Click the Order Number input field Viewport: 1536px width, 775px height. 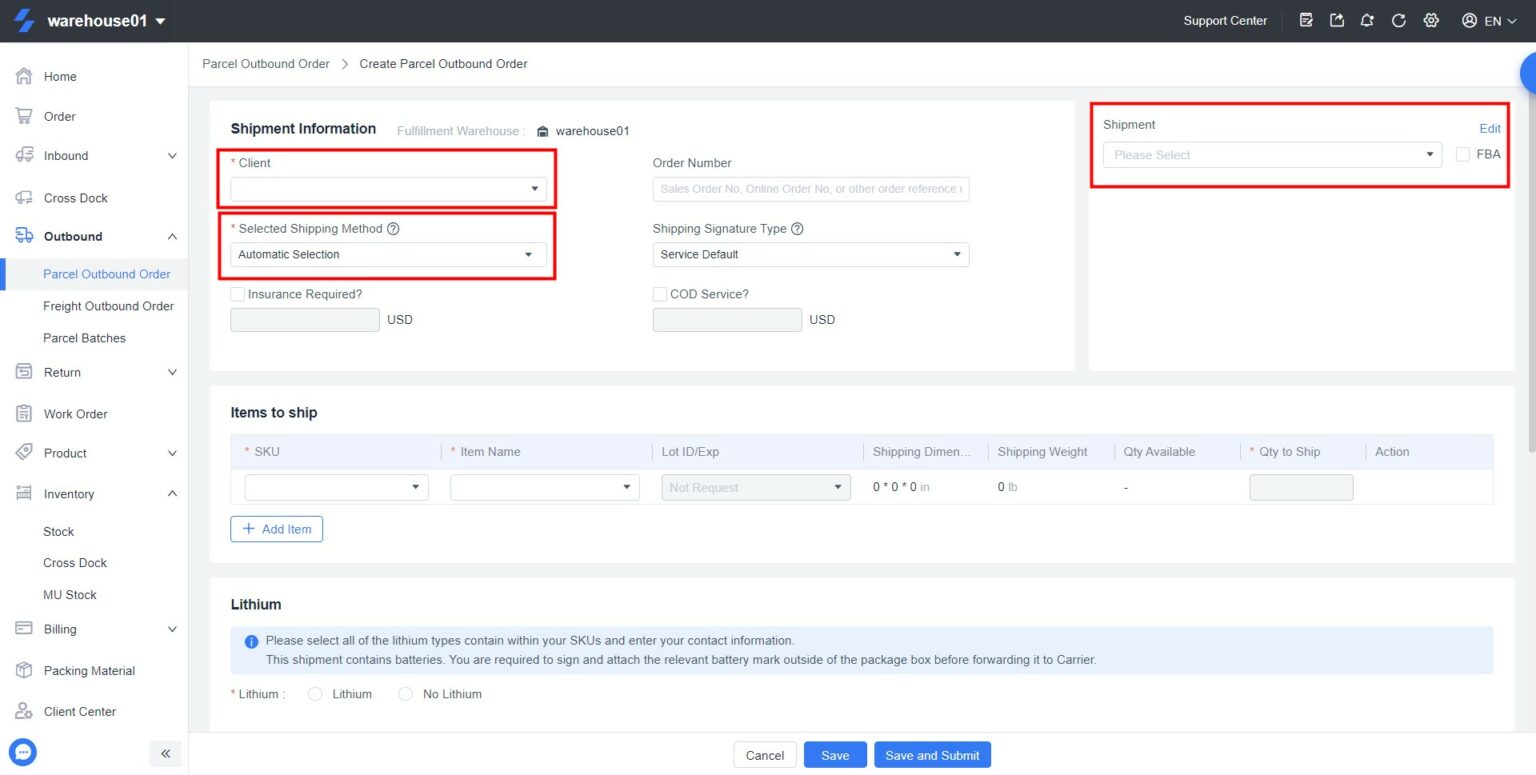tap(811, 189)
